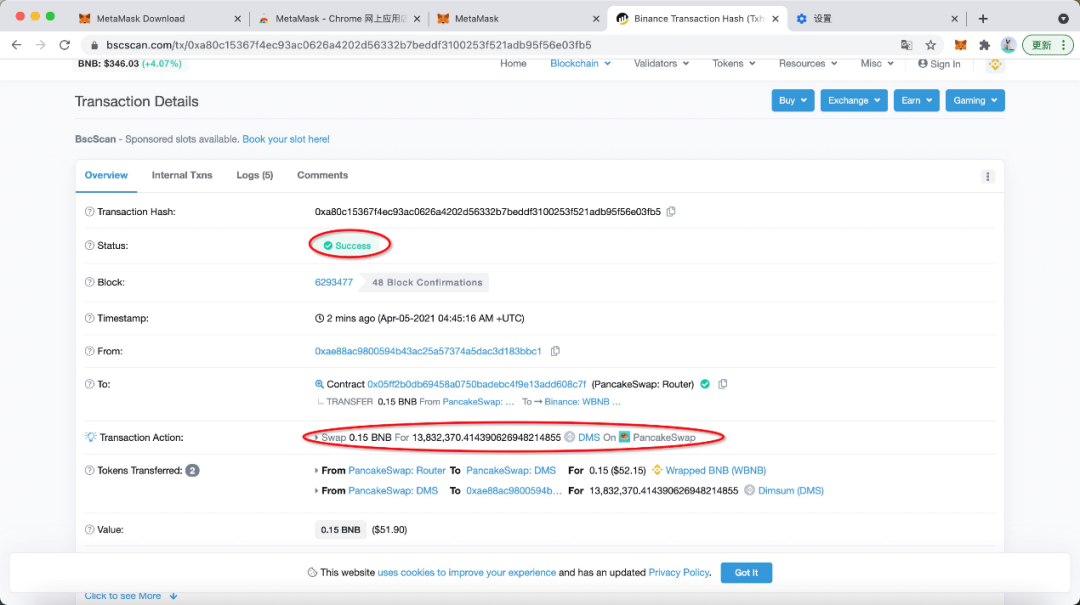
Task: Go back with the browser back arrow
Action: coord(17,45)
